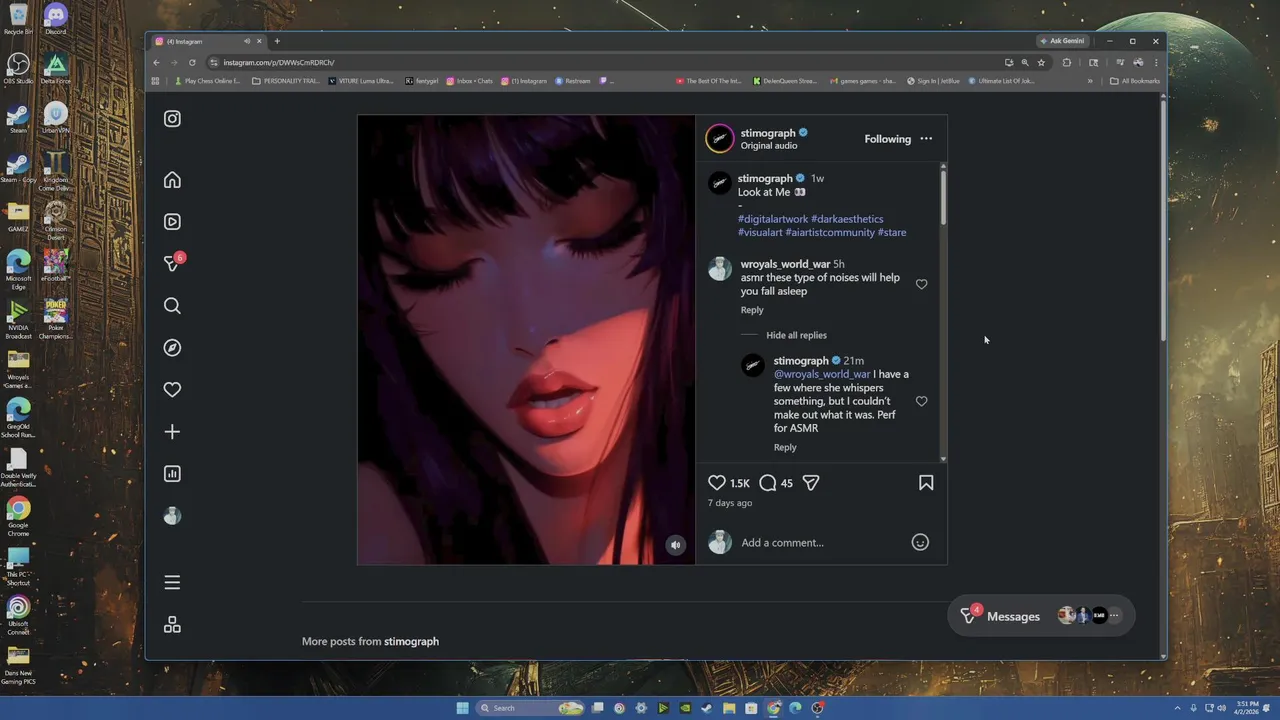Open the Search magnifier in Instagram sidebar
Image resolution: width=1280 pixels, height=720 pixels.
tap(172, 306)
